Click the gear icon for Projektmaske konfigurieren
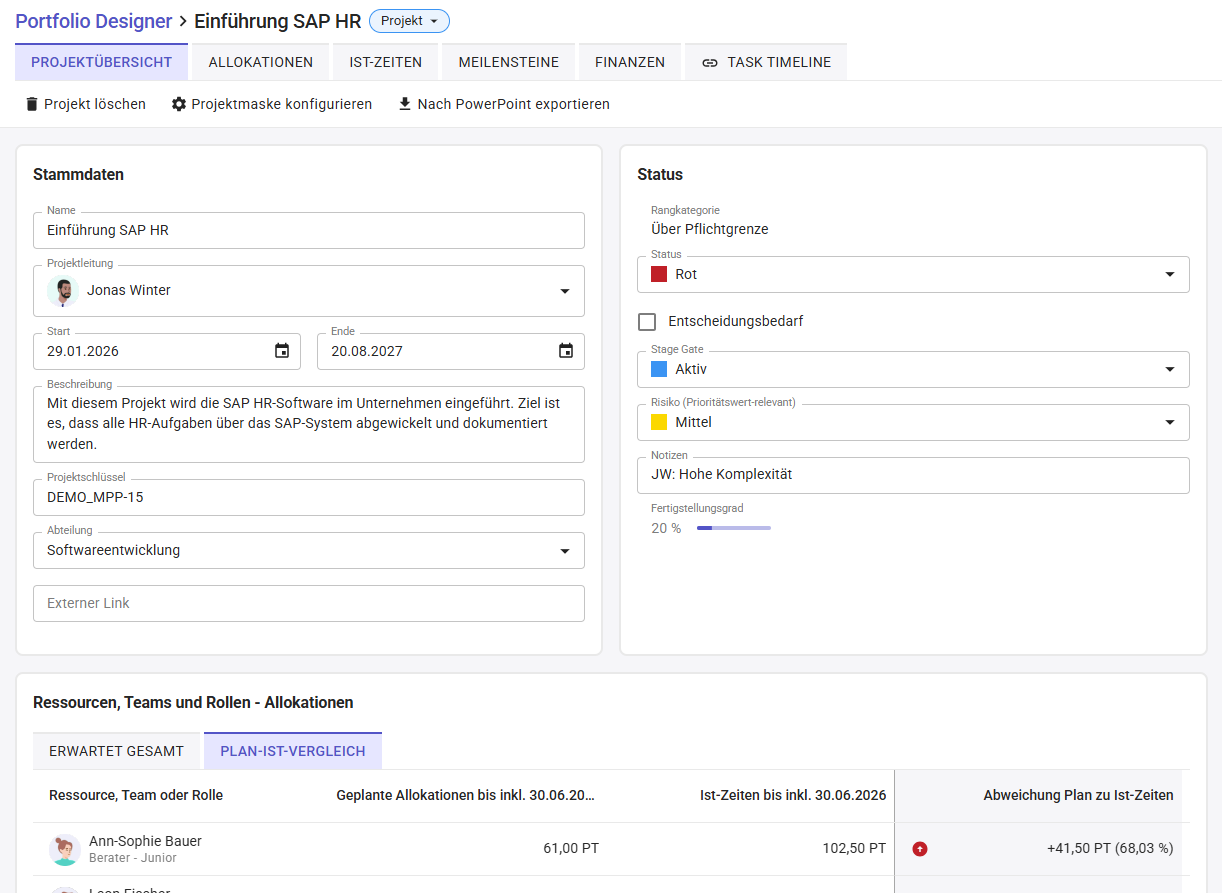This screenshot has width=1222, height=893. 179,104
